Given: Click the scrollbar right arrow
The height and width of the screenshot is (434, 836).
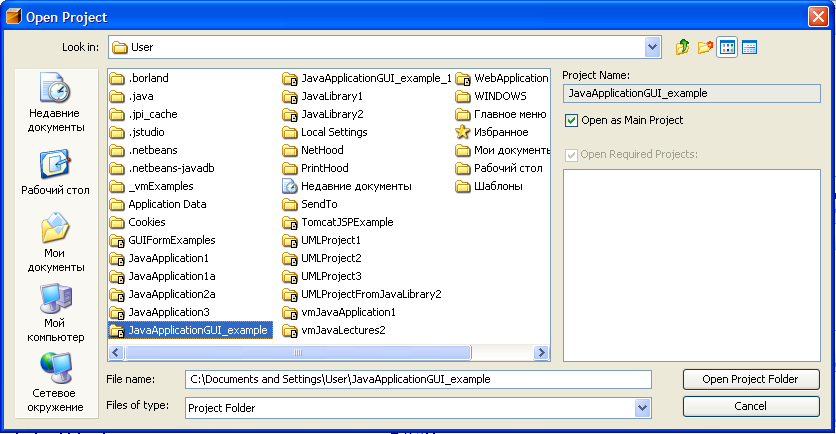Looking at the screenshot, I should [542, 352].
